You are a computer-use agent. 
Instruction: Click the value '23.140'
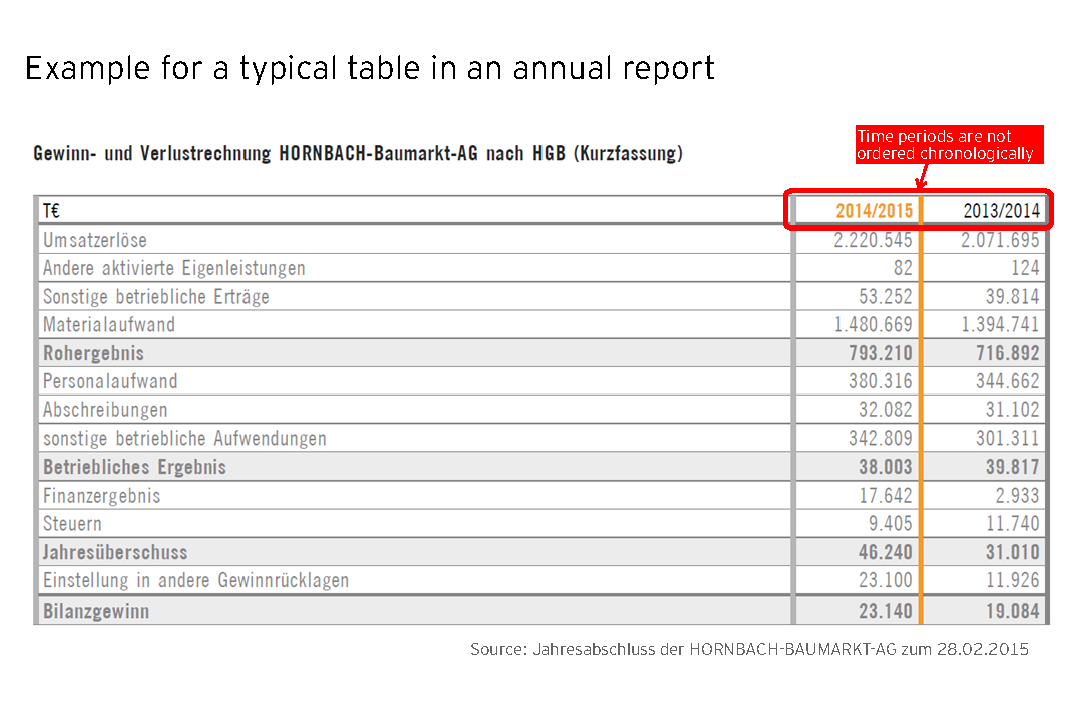(886, 611)
